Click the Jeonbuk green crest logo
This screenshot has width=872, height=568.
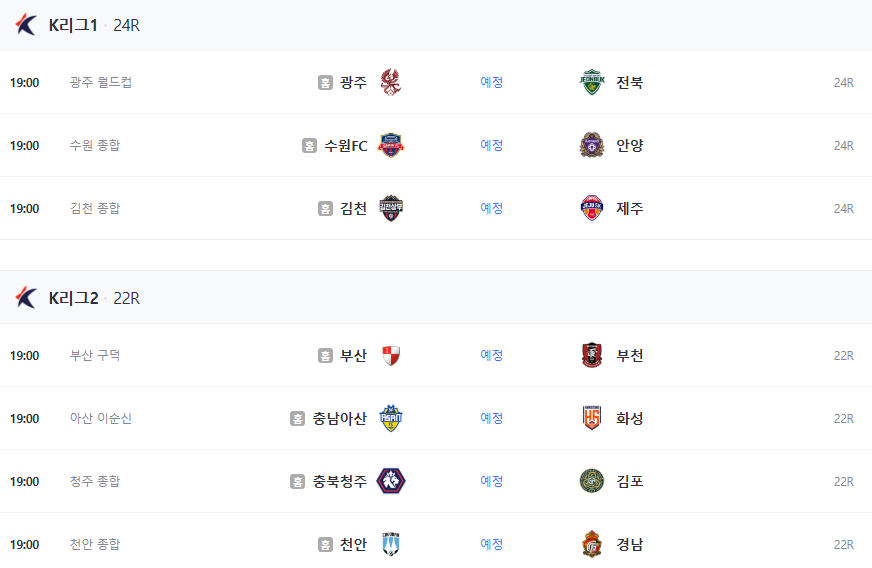[x=592, y=82]
